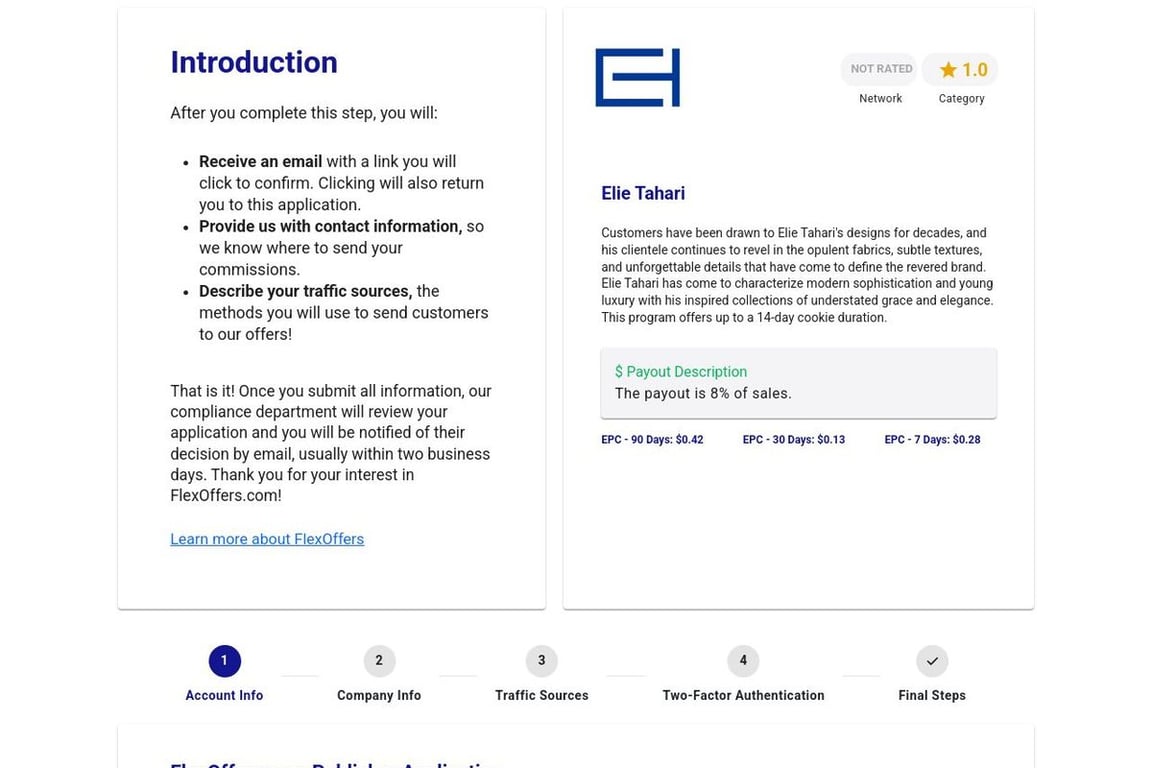The width and height of the screenshot is (1152, 768).
Task: Click the Company Info step label
Action: [379, 695]
